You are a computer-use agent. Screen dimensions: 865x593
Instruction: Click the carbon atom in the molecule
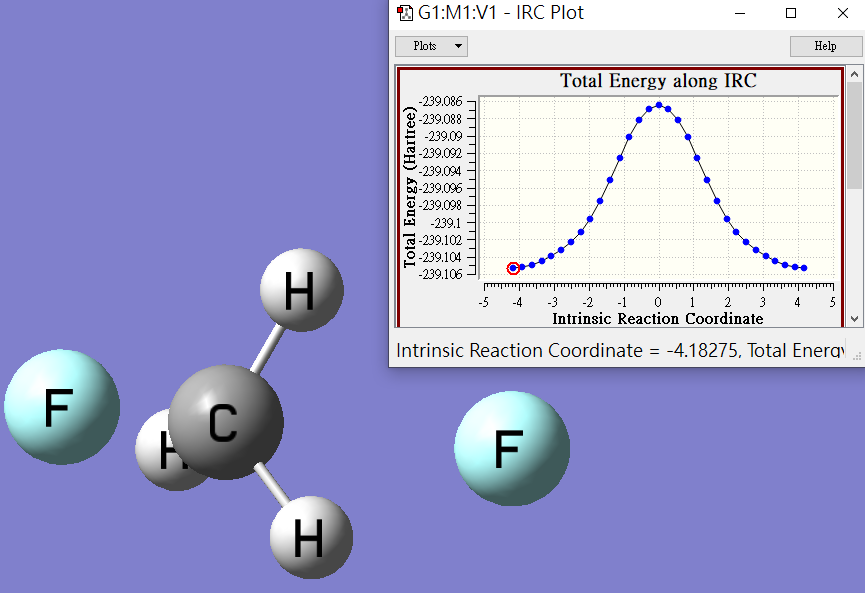tap(226, 422)
